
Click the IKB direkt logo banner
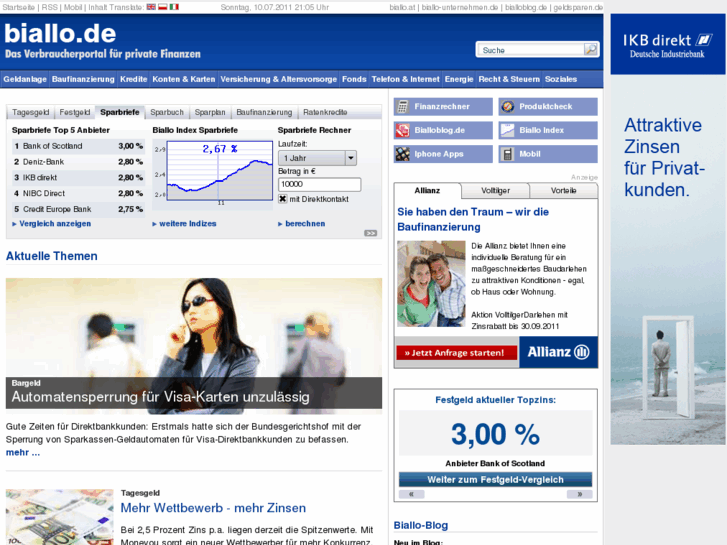pos(667,45)
